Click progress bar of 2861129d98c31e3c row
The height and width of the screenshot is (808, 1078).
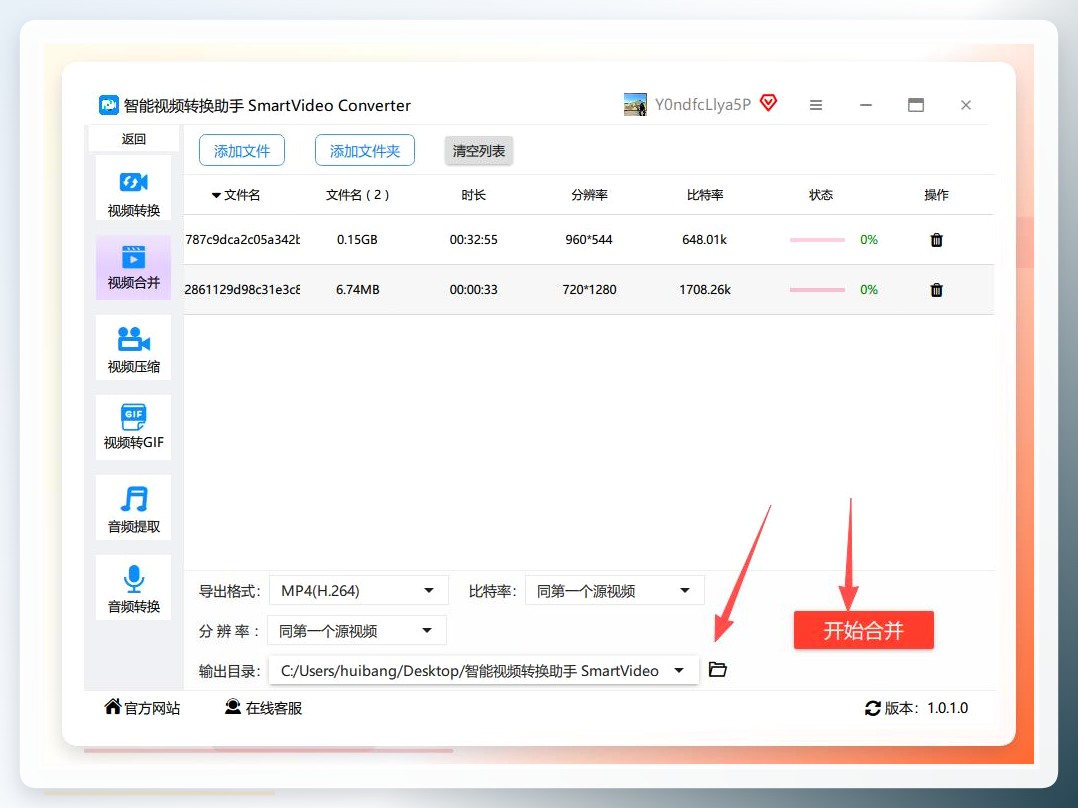click(817, 290)
